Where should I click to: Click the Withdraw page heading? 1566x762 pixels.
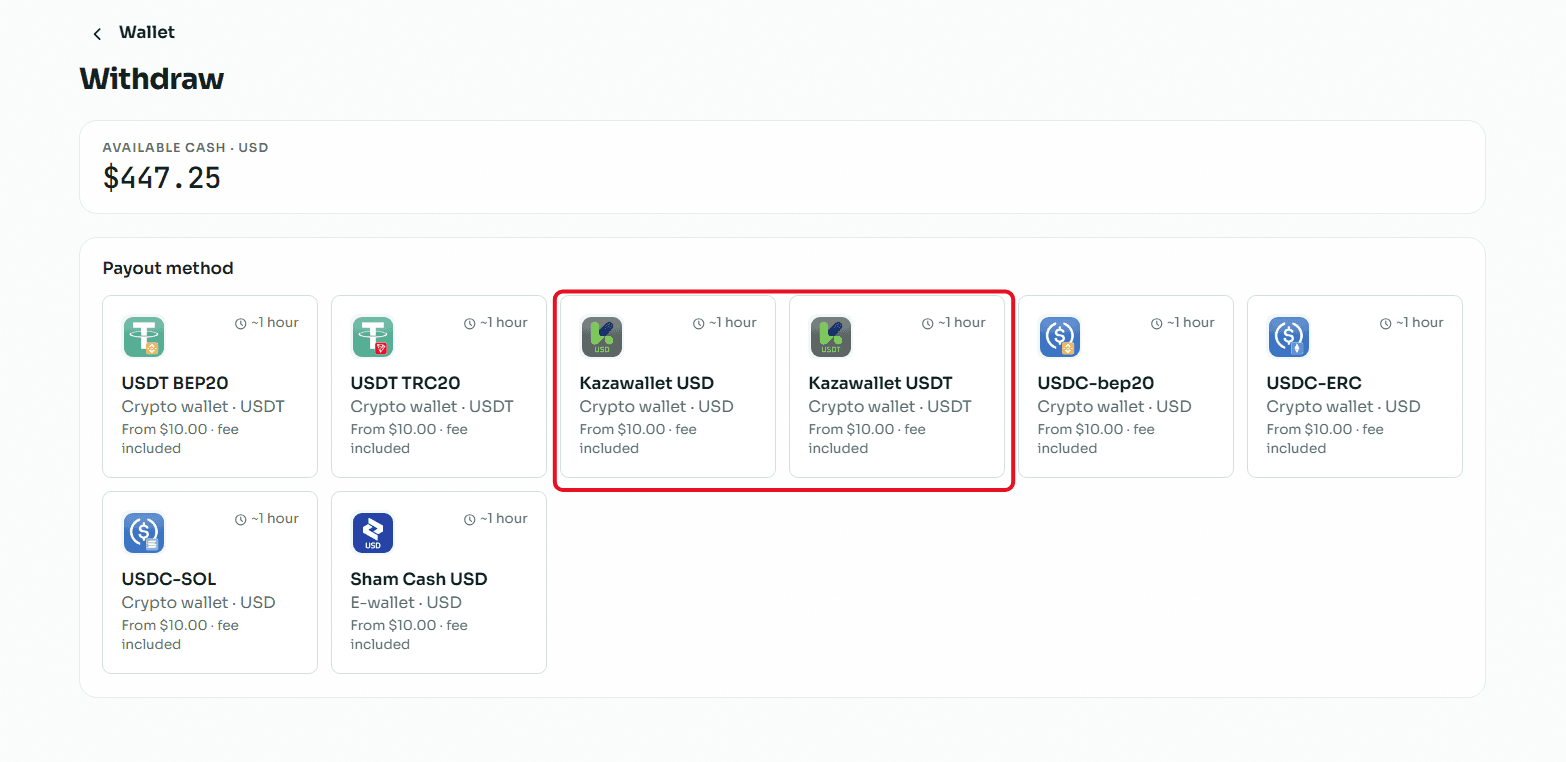[x=152, y=79]
